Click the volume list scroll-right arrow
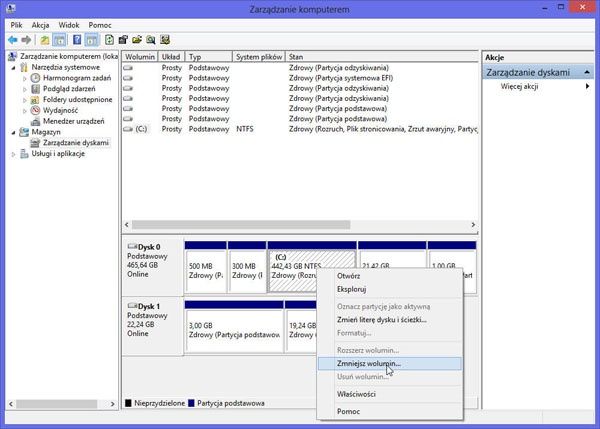 (x=473, y=225)
